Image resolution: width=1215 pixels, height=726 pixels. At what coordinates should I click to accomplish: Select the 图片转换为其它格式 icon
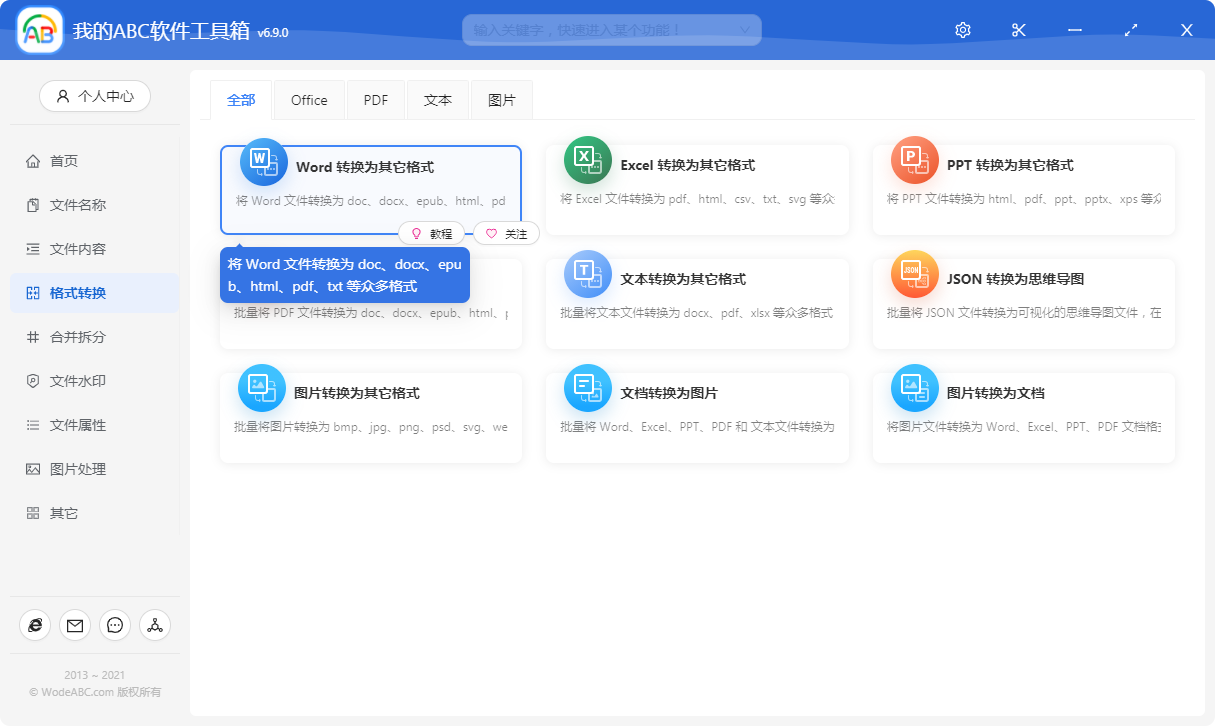[x=261, y=388]
